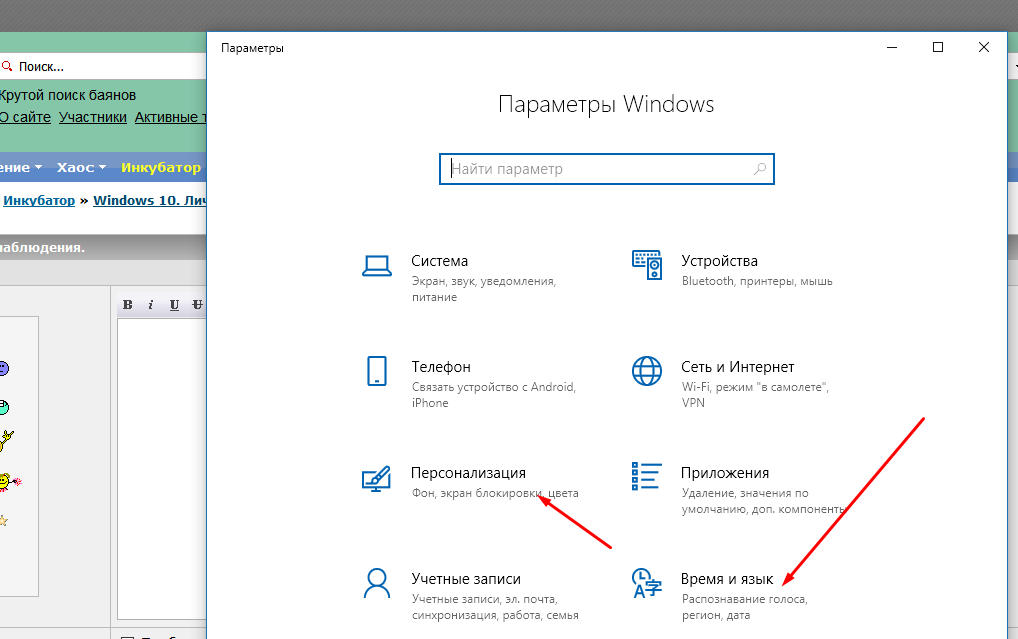Image resolution: width=1018 pixels, height=639 pixels.
Task: Open the Устройства devices icon
Action: pyautogui.click(x=647, y=265)
